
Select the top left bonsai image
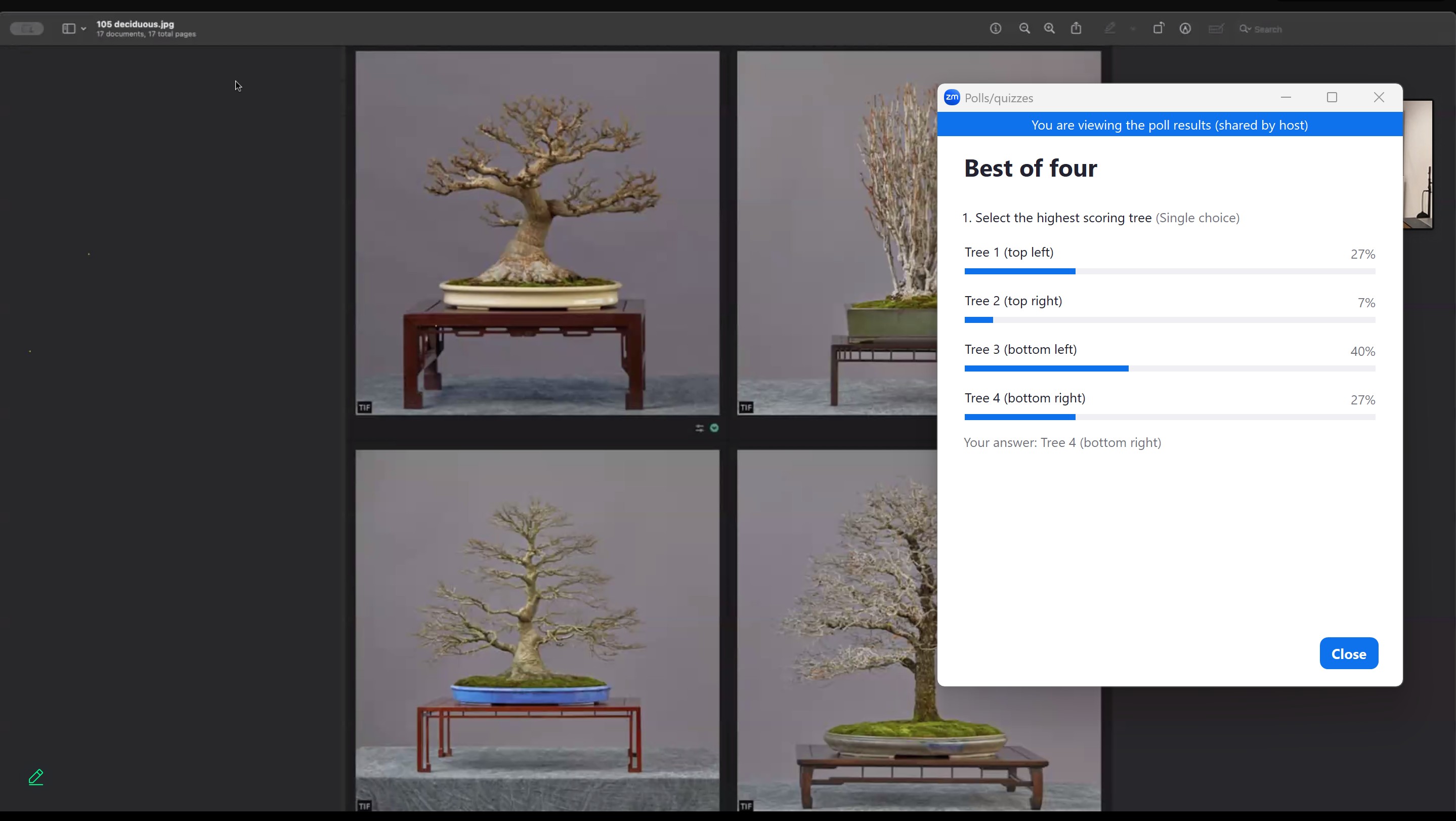point(537,233)
